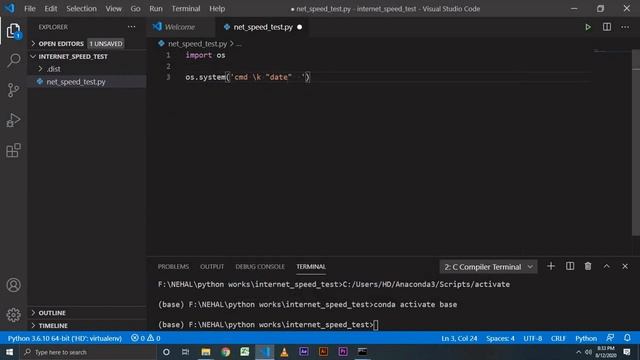The image size is (640, 360).
Task: Change line ending via CRLF
Action: pyautogui.click(x=558, y=338)
